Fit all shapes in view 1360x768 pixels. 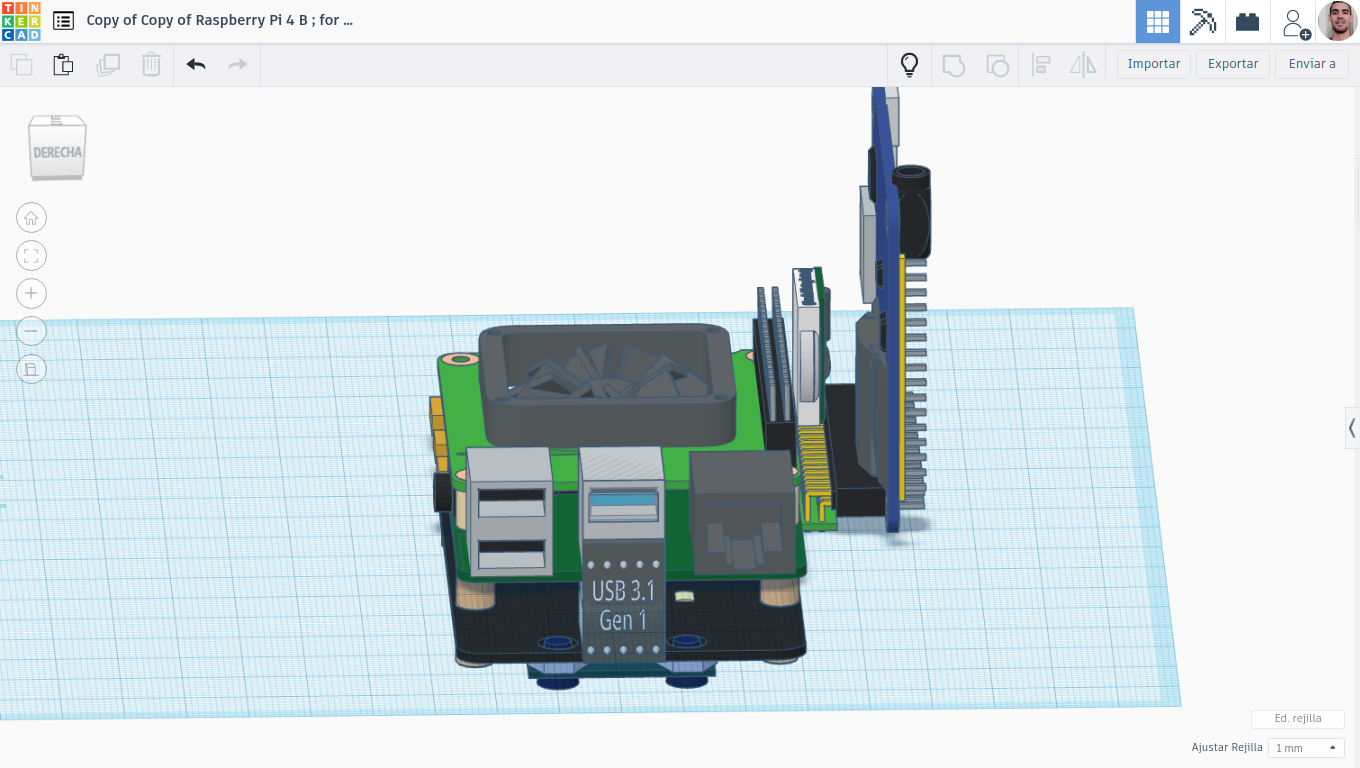[32, 256]
